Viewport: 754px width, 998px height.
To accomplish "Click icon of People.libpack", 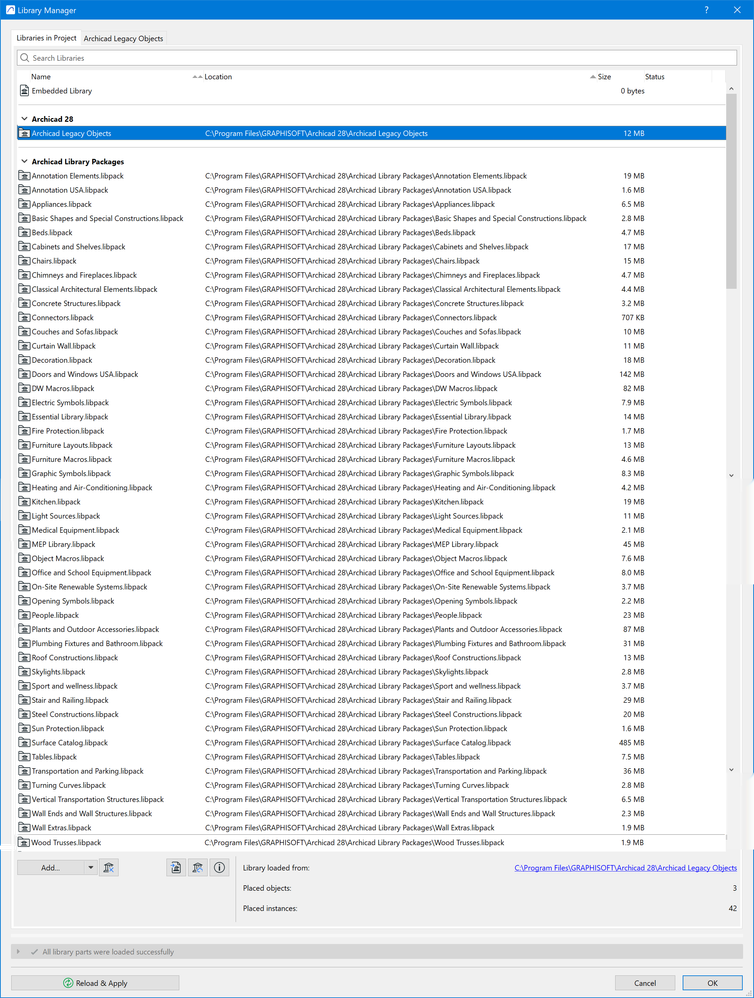I will 25,615.
